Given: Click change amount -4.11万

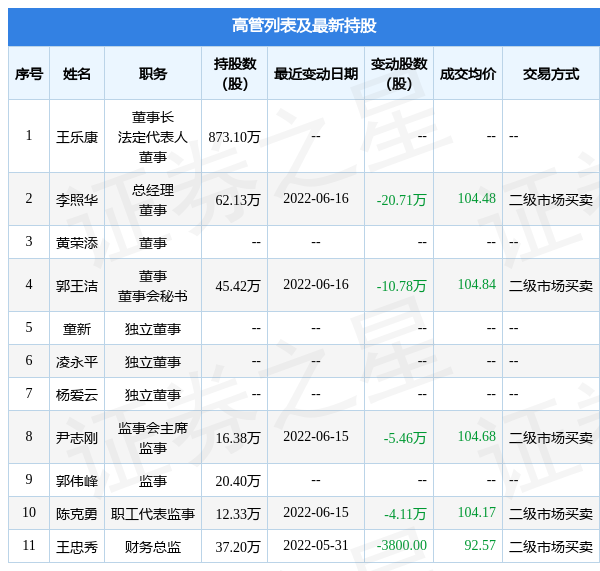Looking at the screenshot, I should (x=405, y=514).
